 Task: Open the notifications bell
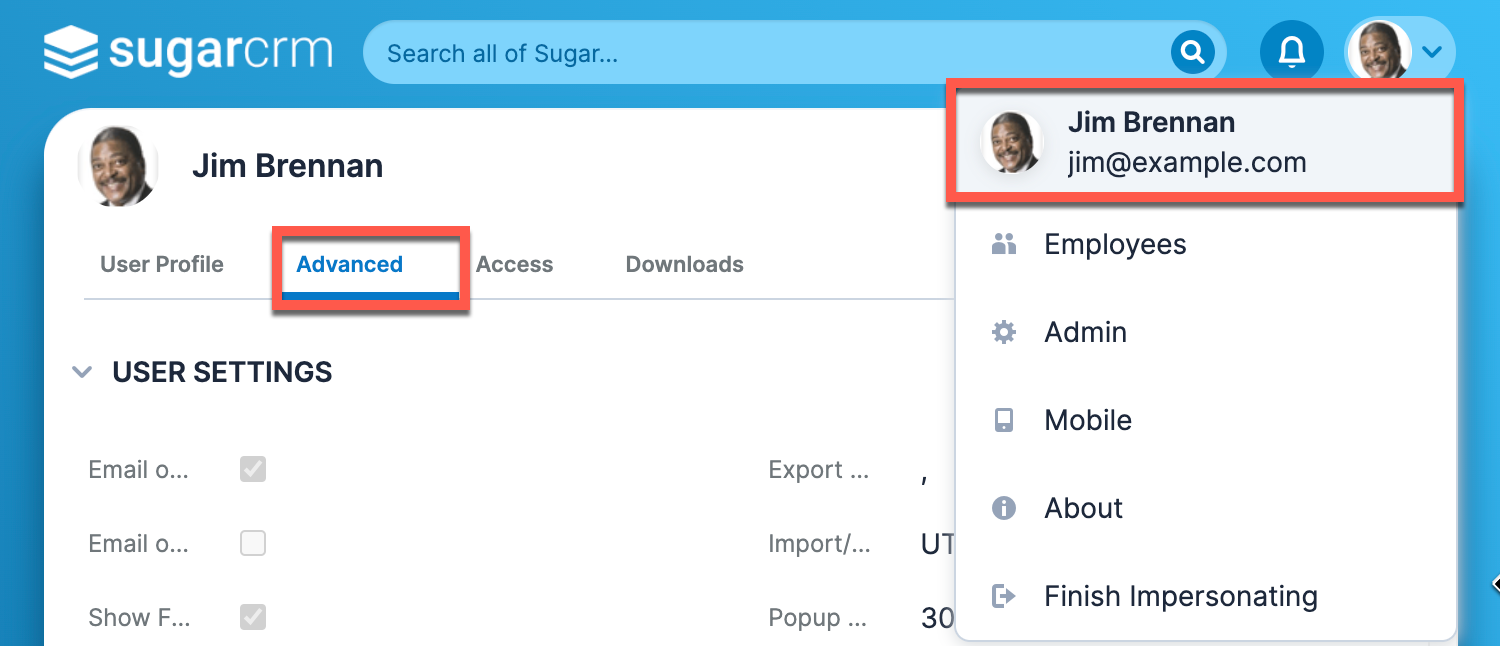[1291, 52]
